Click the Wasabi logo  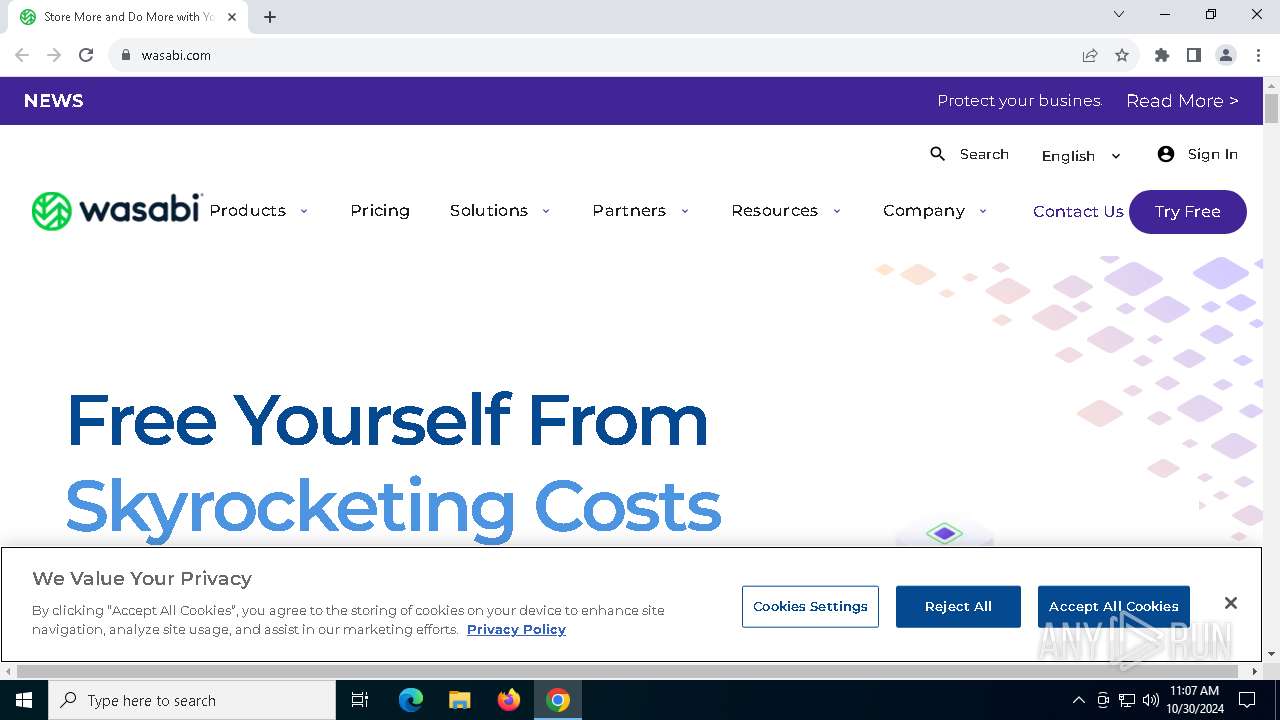click(x=117, y=211)
